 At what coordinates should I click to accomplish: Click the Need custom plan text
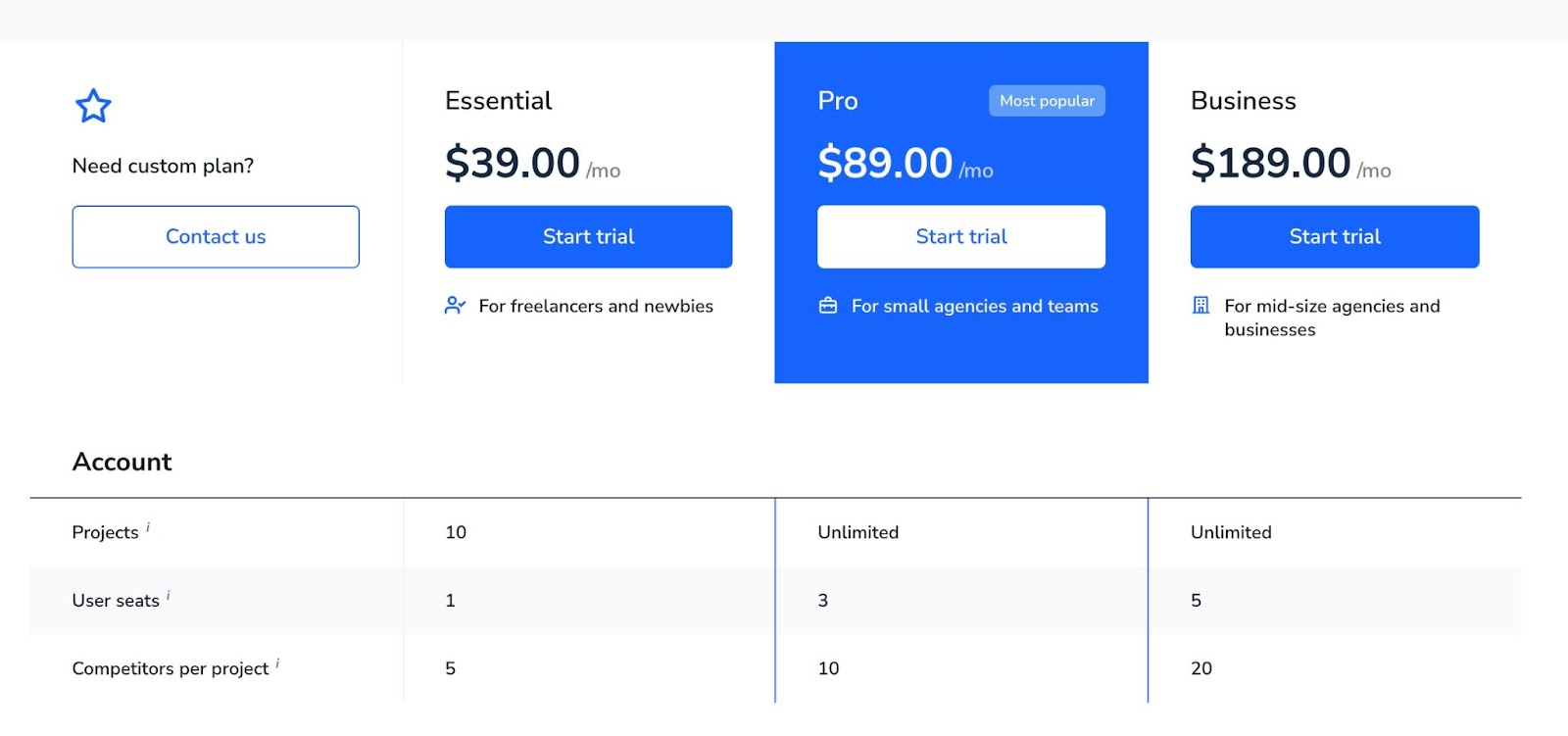(x=163, y=166)
